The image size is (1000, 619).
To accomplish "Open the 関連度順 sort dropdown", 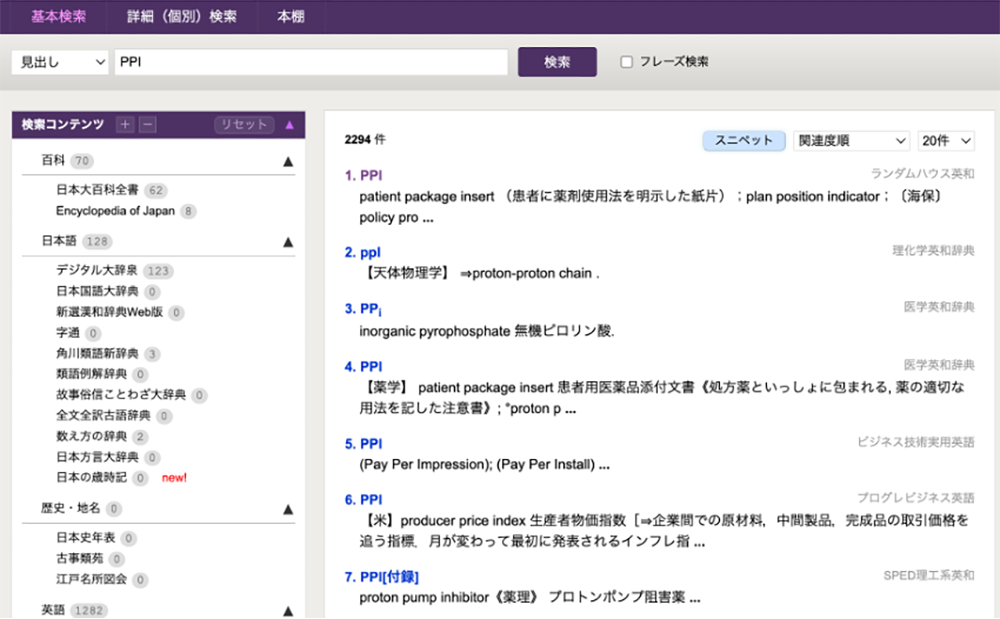I will [x=851, y=141].
